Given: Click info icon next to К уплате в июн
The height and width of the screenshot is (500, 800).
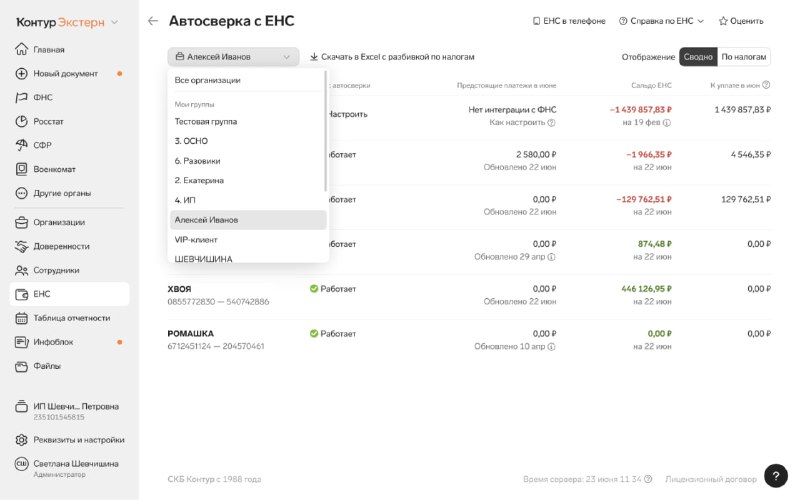Looking at the screenshot, I should [766, 85].
